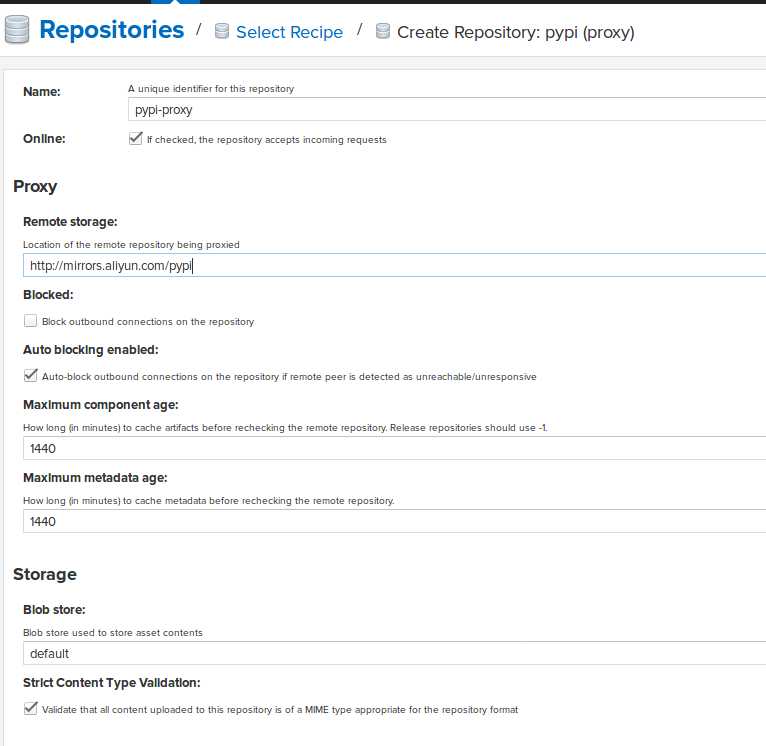Toggle the Strict Content Type Validation checkbox

pos(31,709)
